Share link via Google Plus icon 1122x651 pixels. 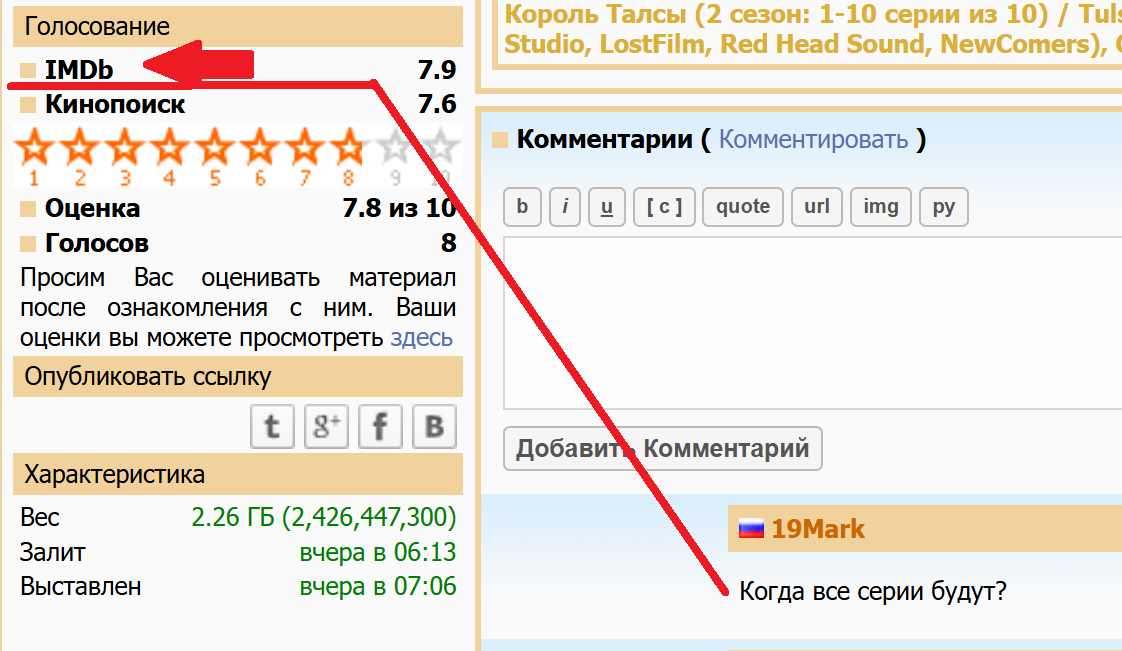tap(326, 427)
